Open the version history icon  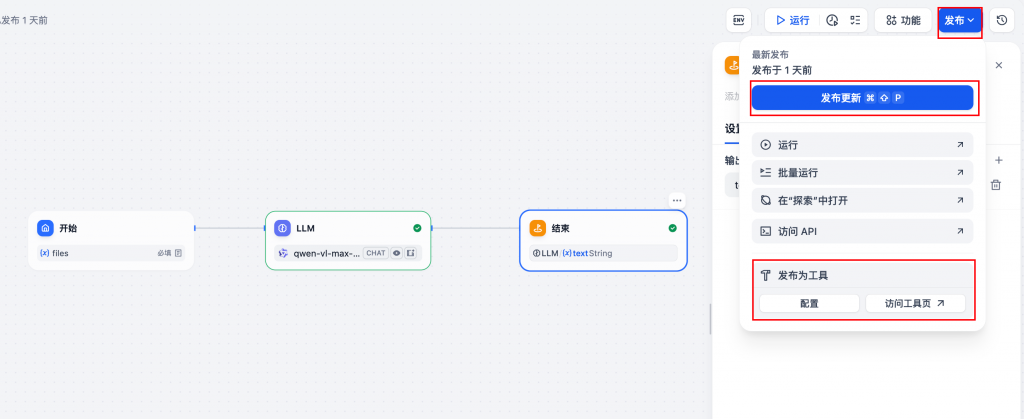click(x=1001, y=20)
